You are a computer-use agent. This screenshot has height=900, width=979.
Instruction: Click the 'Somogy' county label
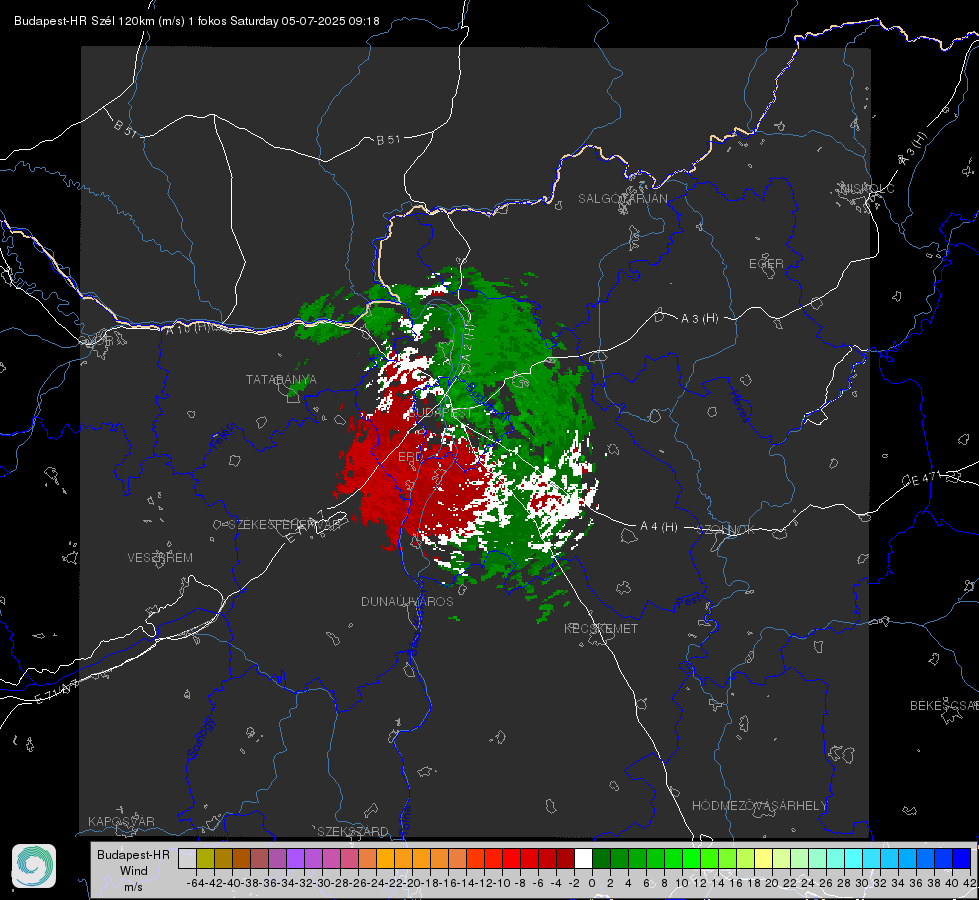pyautogui.click(x=201, y=738)
